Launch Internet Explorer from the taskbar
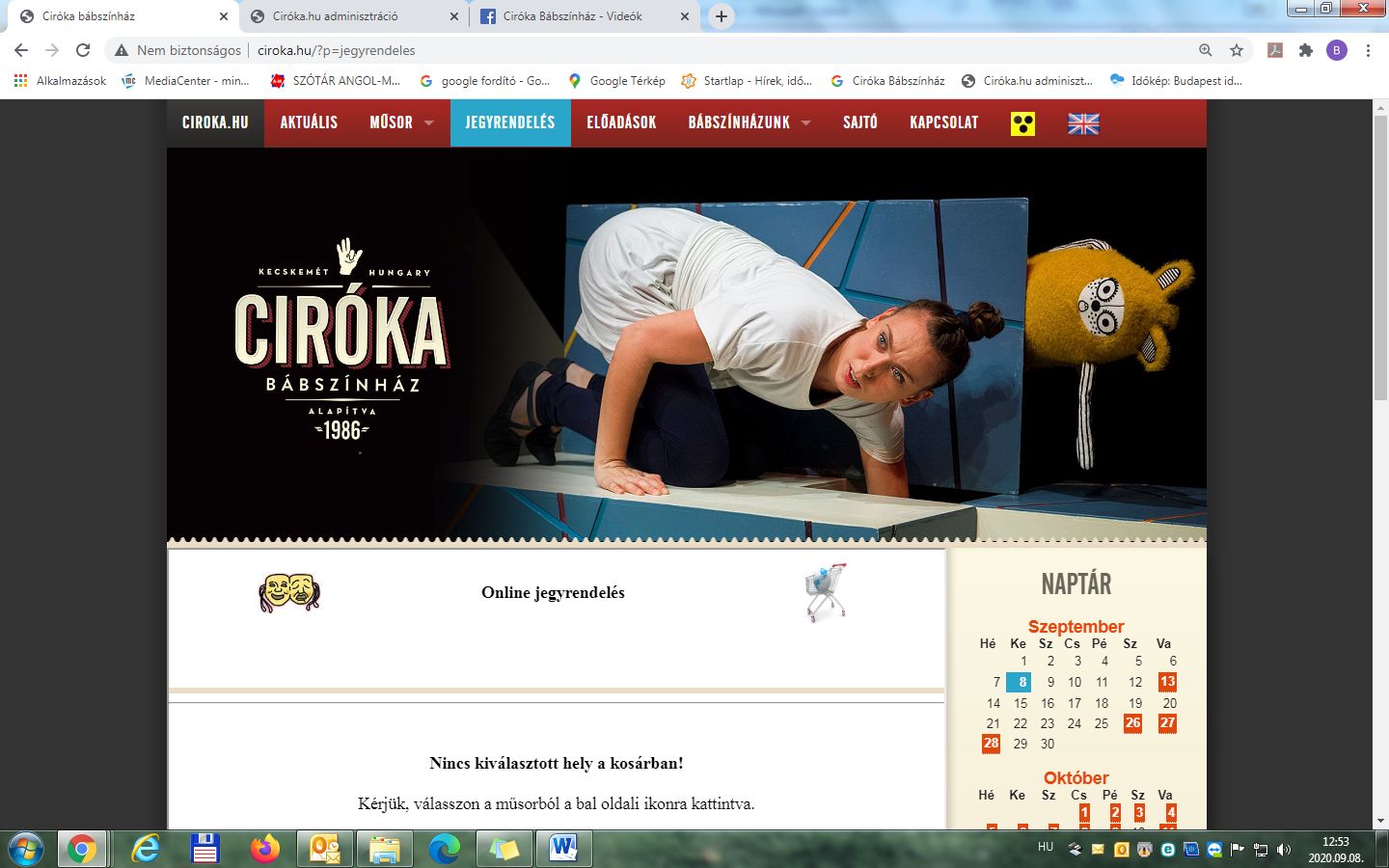Screen dimensions: 1389x868 tap(146, 850)
